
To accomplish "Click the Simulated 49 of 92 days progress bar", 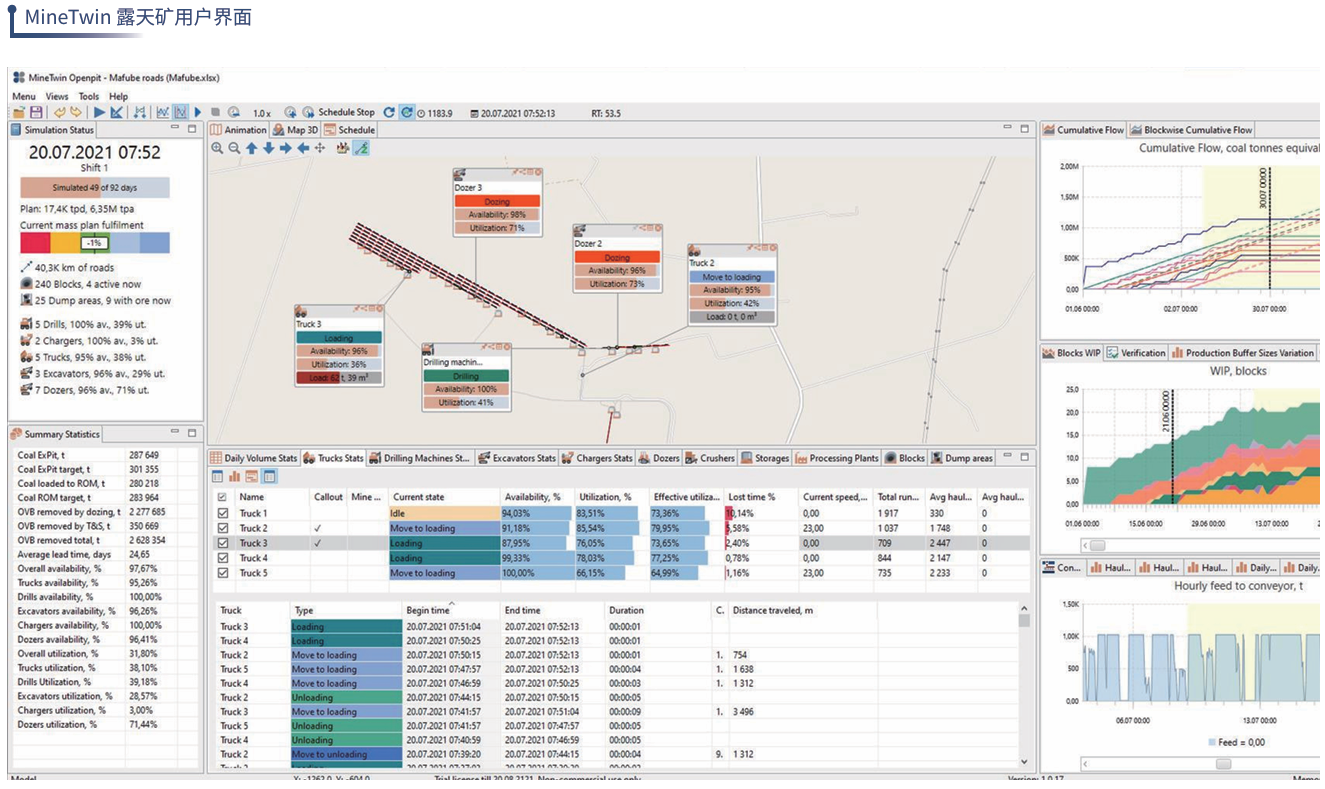I will coord(95,188).
